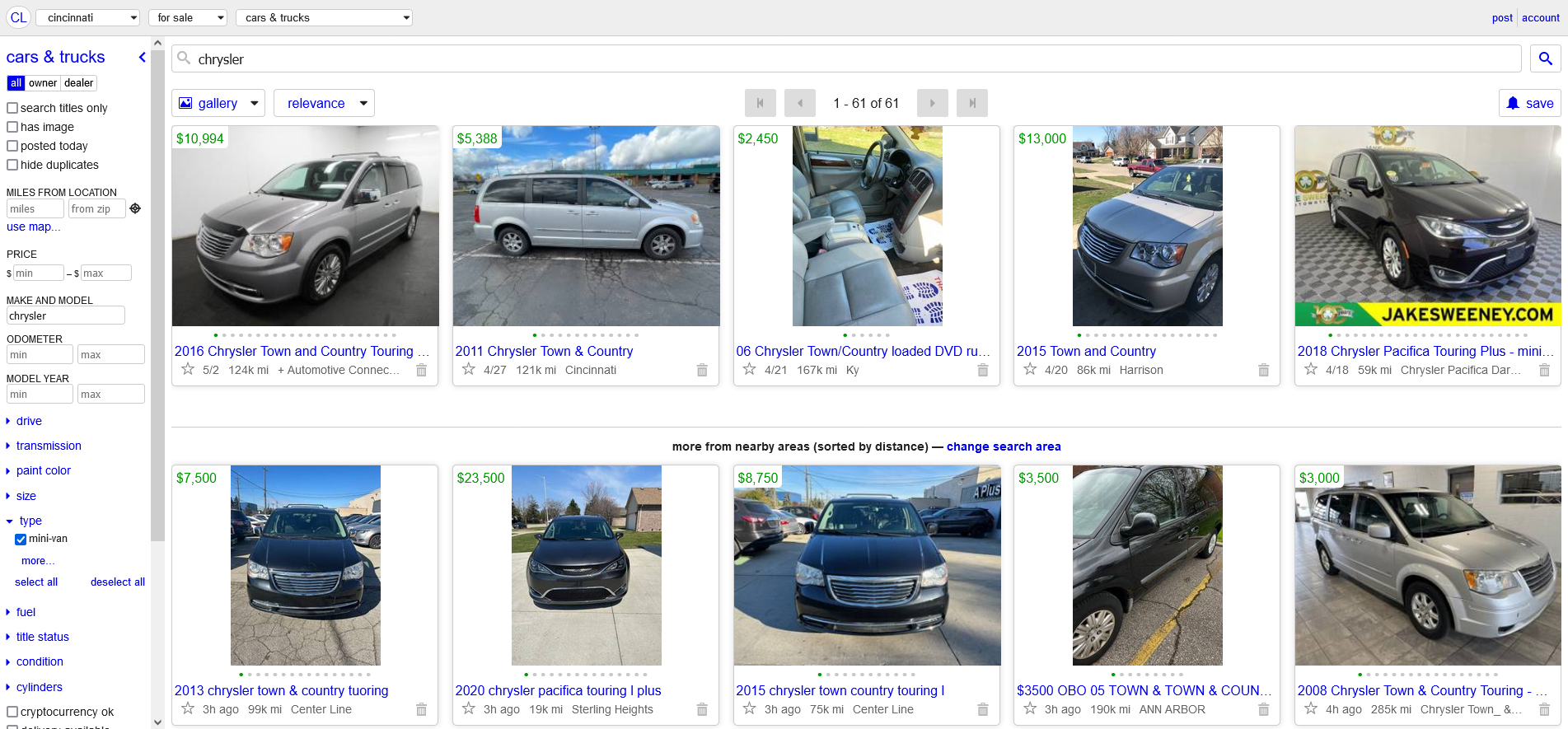The width and height of the screenshot is (1568, 729).
Task: Hide the 2015 Town and Country Harrison listing
Action: (1263, 370)
